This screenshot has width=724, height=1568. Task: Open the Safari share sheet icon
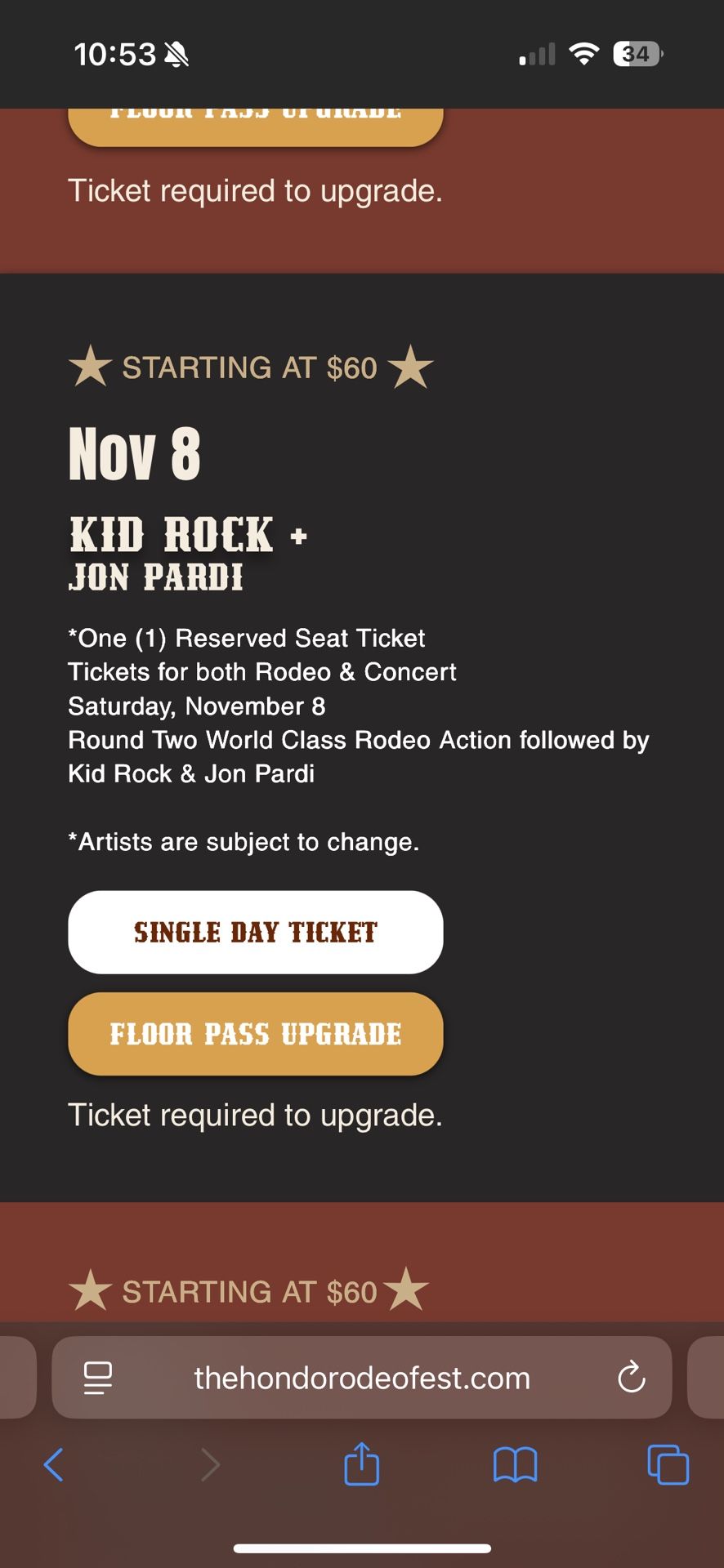tap(362, 1463)
